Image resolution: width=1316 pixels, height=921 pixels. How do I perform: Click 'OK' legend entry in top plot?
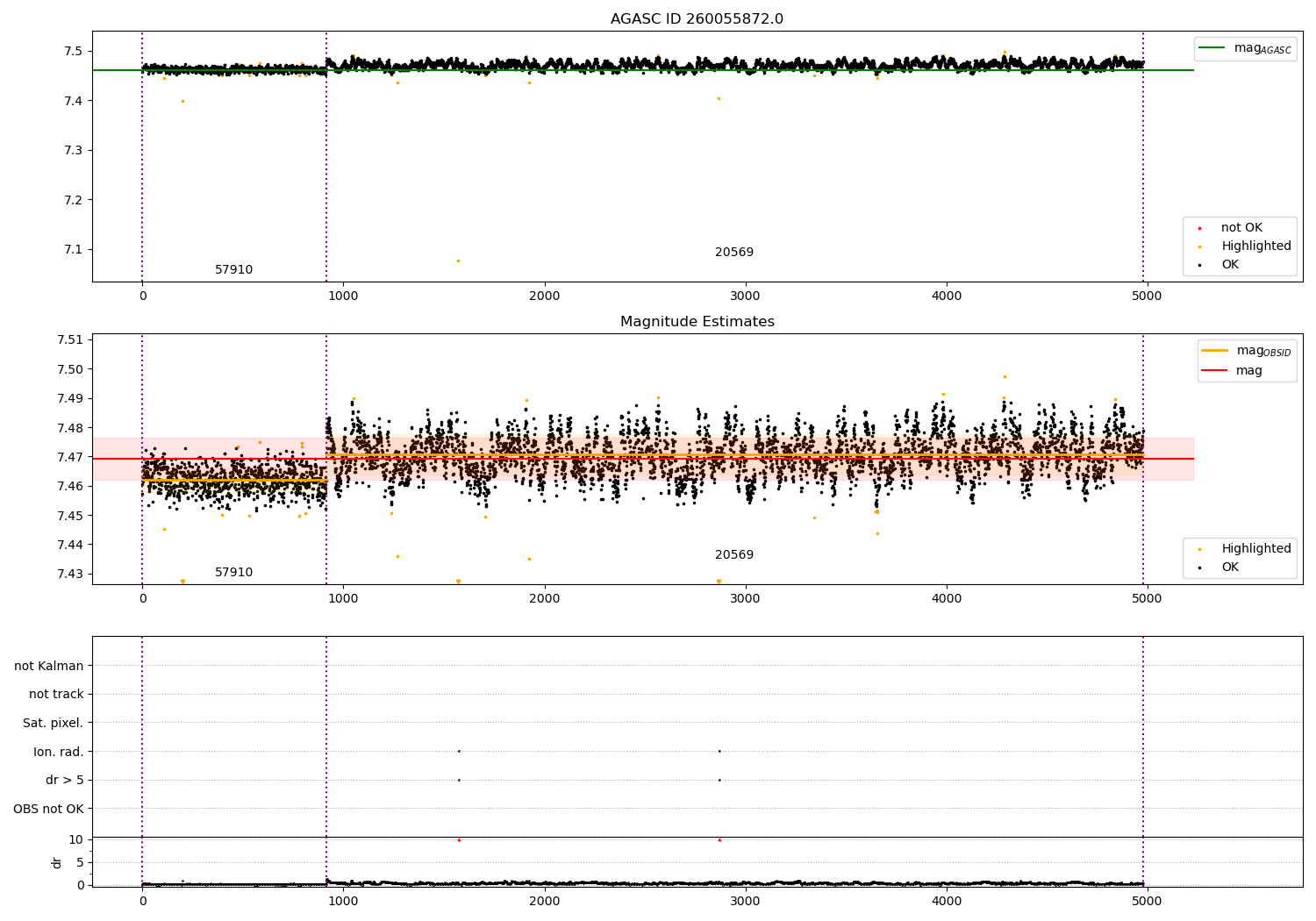coord(1219,265)
